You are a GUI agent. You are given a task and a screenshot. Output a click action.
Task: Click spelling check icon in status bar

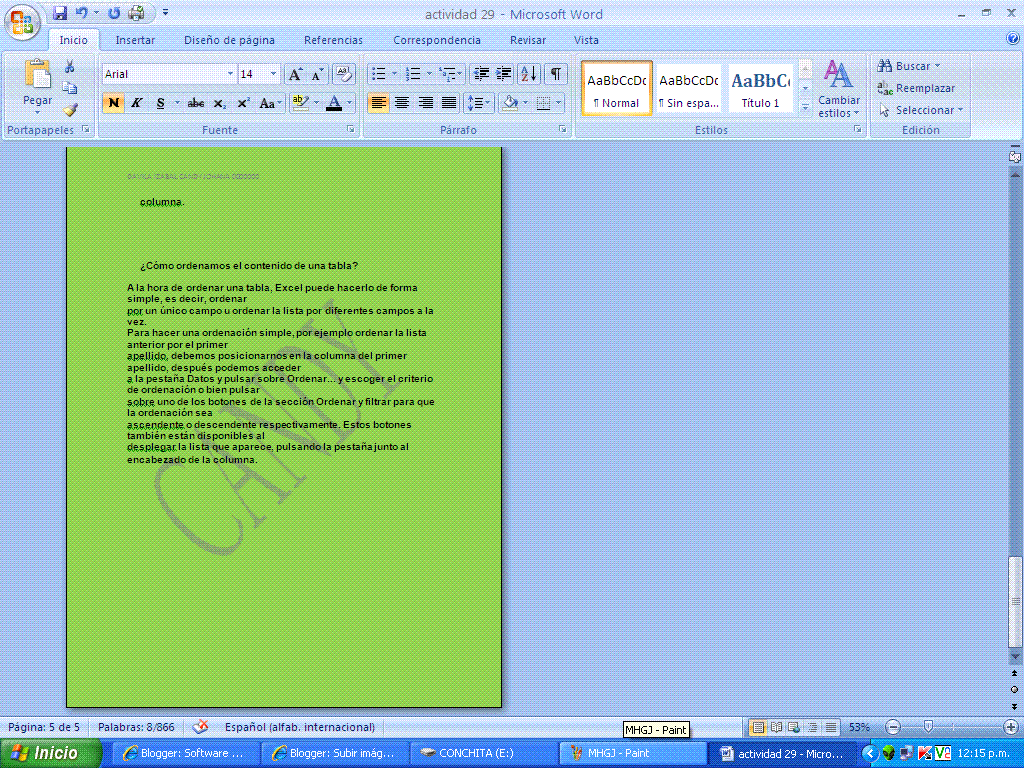click(x=200, y=726)
